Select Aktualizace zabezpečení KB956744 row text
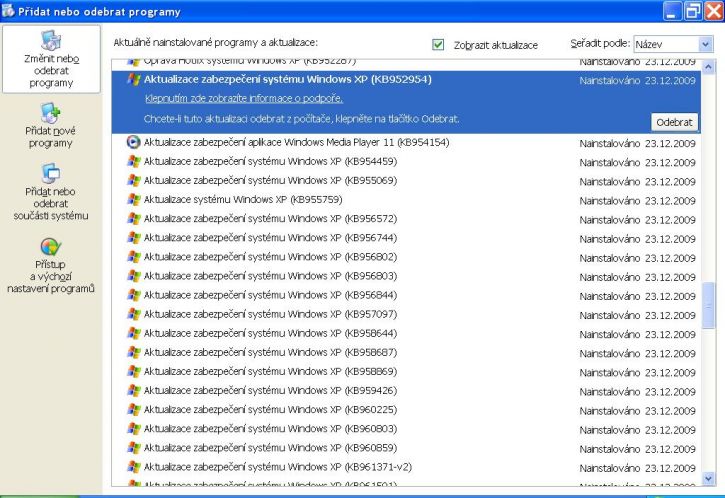The height and width of the screenshot is (498, 725). coord(270,238)
